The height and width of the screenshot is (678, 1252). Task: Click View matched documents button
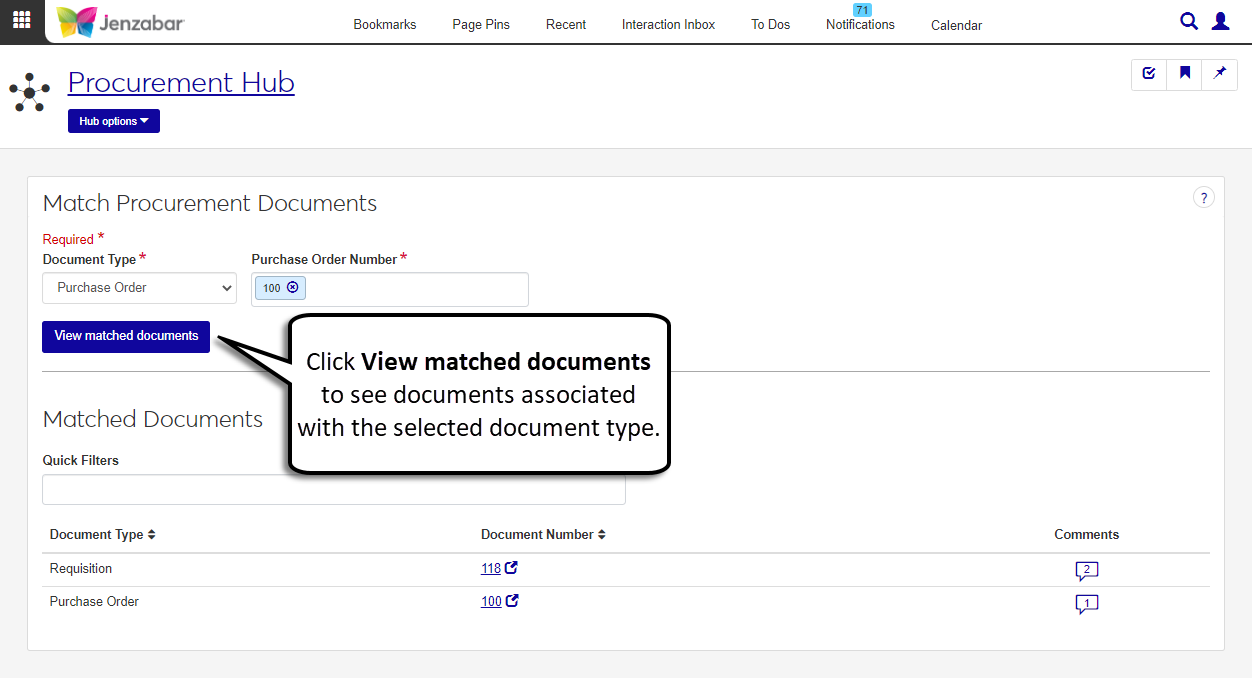coord(126,336)
